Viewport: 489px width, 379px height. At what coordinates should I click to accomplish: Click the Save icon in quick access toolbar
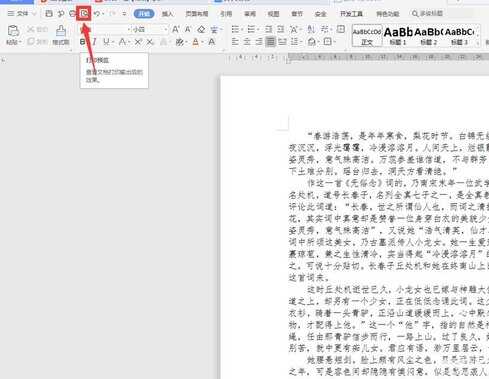coord(49,14)
